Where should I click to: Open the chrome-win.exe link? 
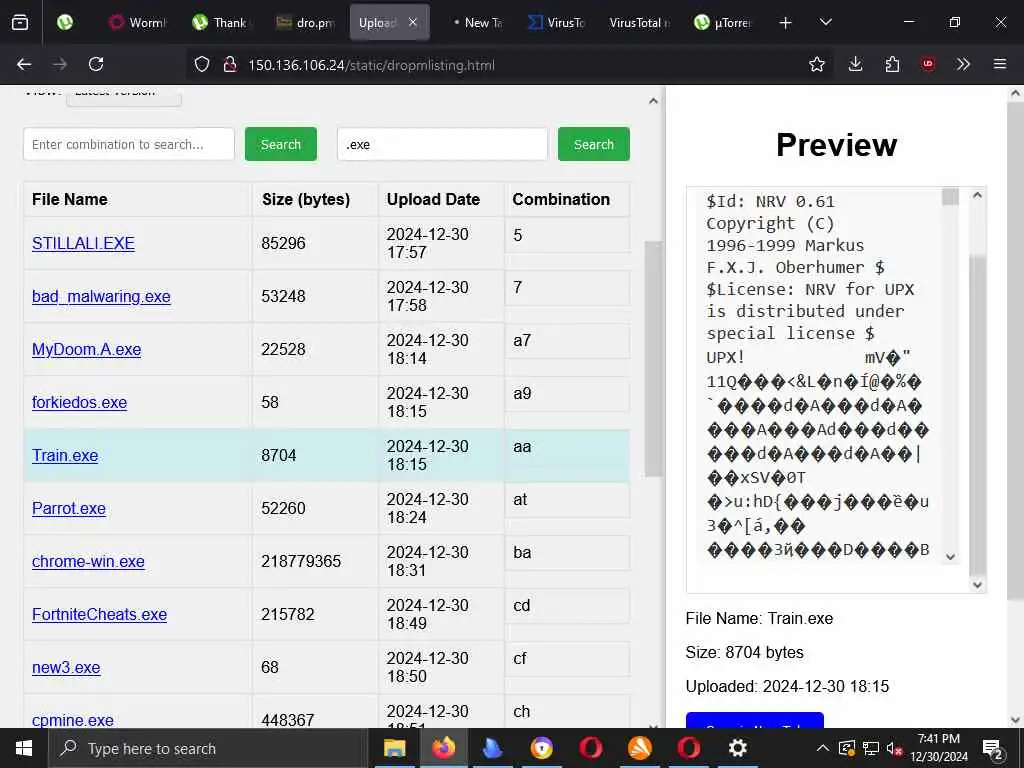(x=88, y=561)
